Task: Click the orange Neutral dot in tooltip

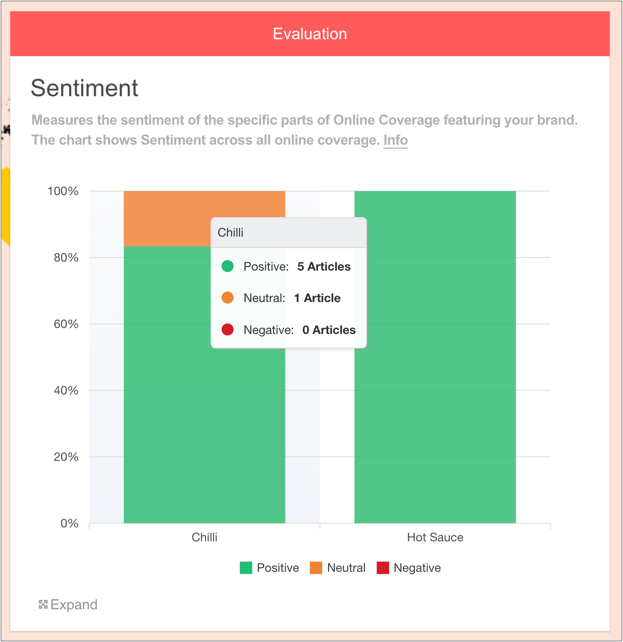Action: pos(228,297)
